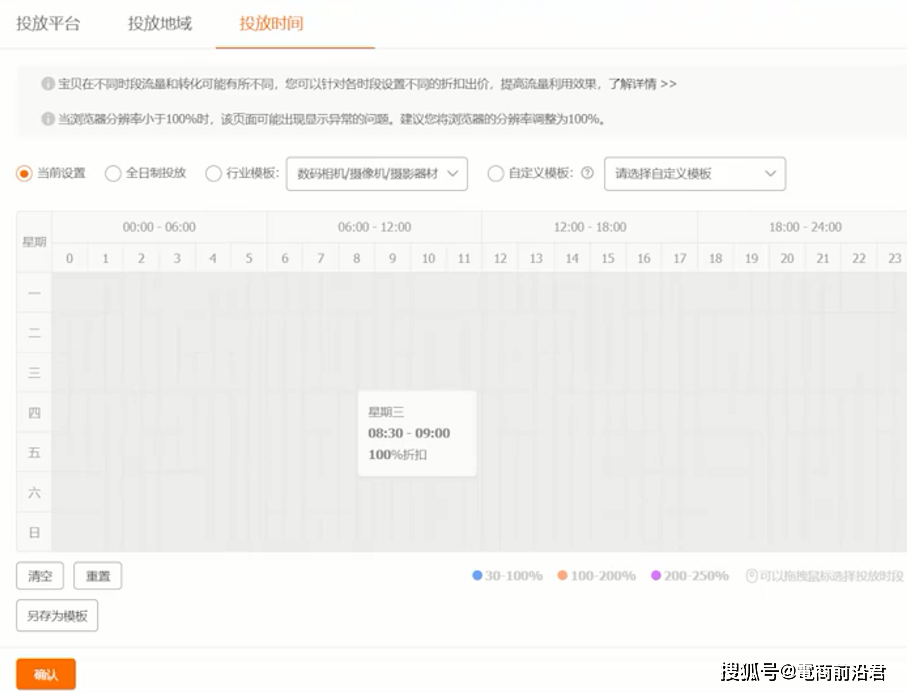907x692 pixels.
Task: Select the 全日制投放 radio option
Action: pyautogui.click(x=113, y=174)
